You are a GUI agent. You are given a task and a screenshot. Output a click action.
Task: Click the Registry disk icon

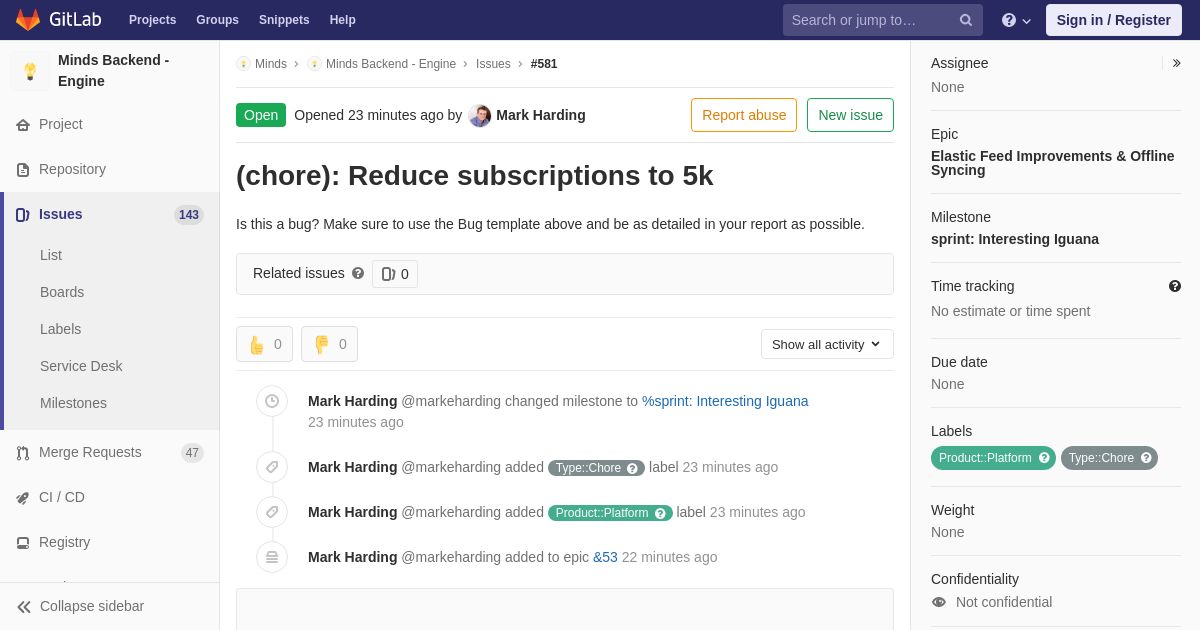(23, 543)
